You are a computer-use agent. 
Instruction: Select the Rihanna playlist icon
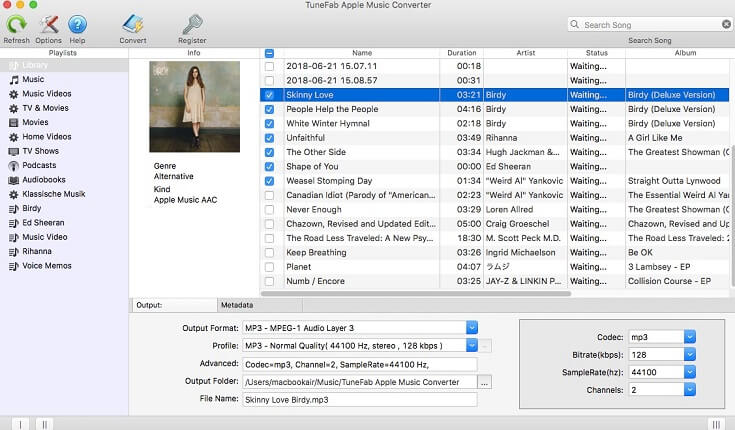coord(14,252)
